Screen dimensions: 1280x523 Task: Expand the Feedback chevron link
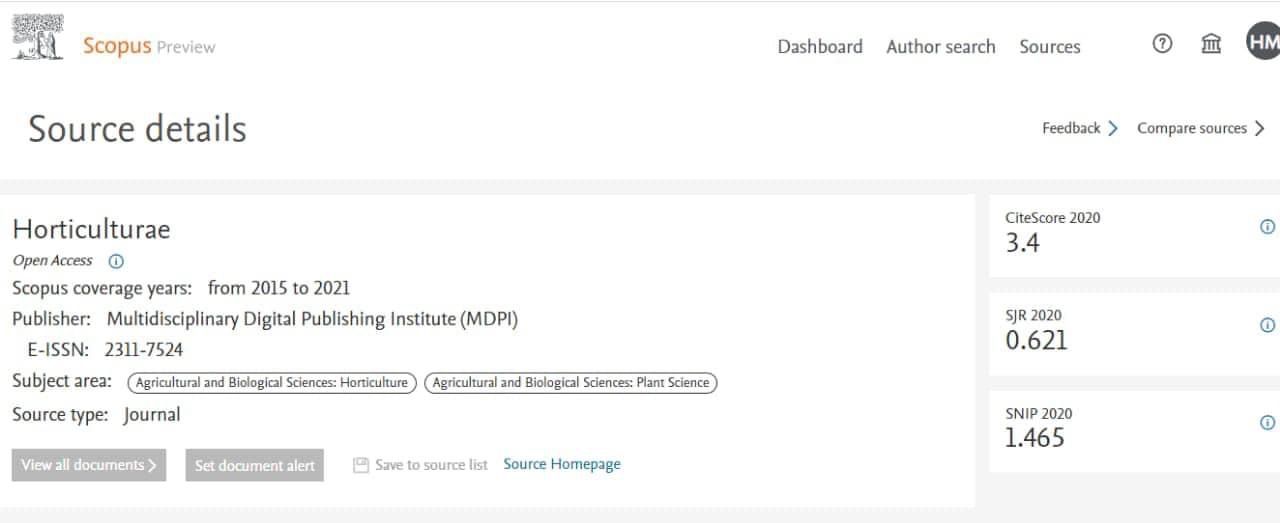tap(1080, 128)
